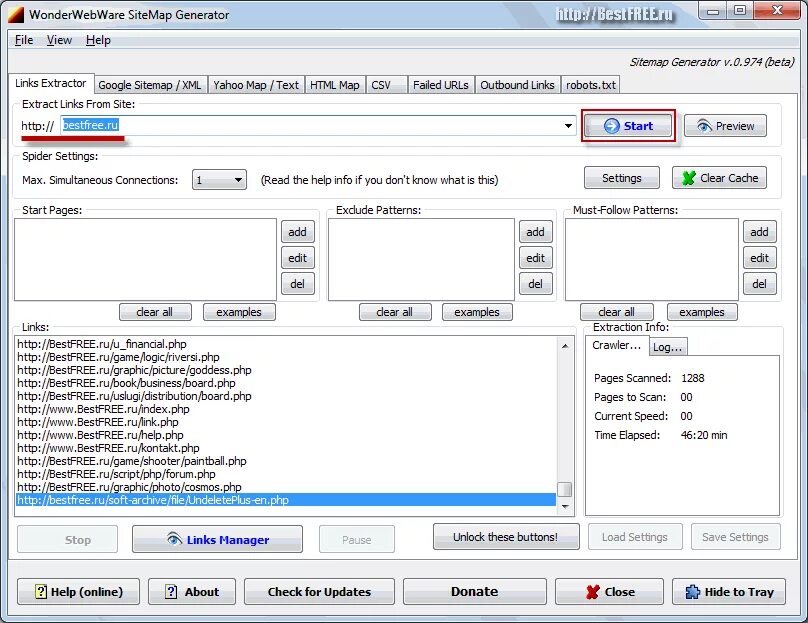Click the Start crawl button
This screenshot has height=623, width=808.
tap(628, 126)
